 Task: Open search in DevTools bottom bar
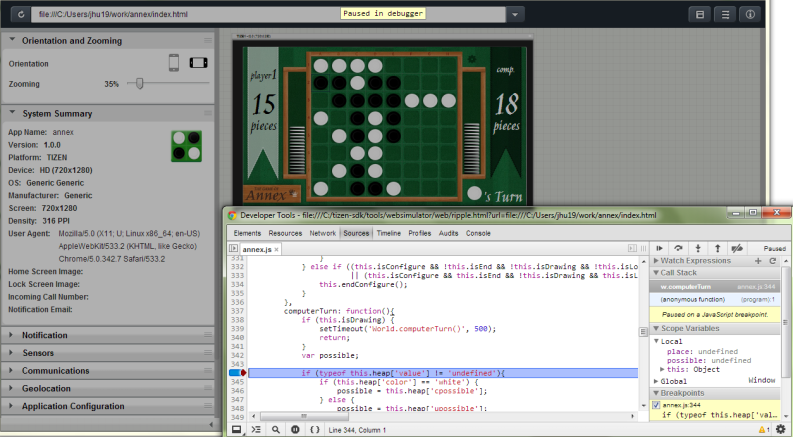coord(274,429)
